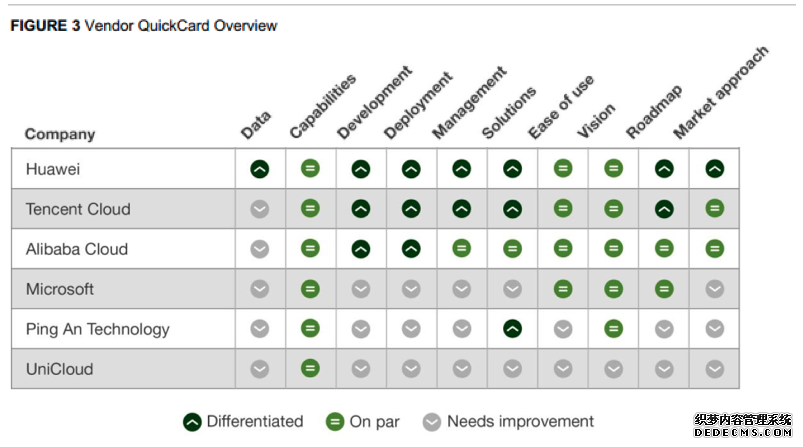
Task: Click Ping An Technology's Solutions differentiated icon
Action: (x=512, y=329)
